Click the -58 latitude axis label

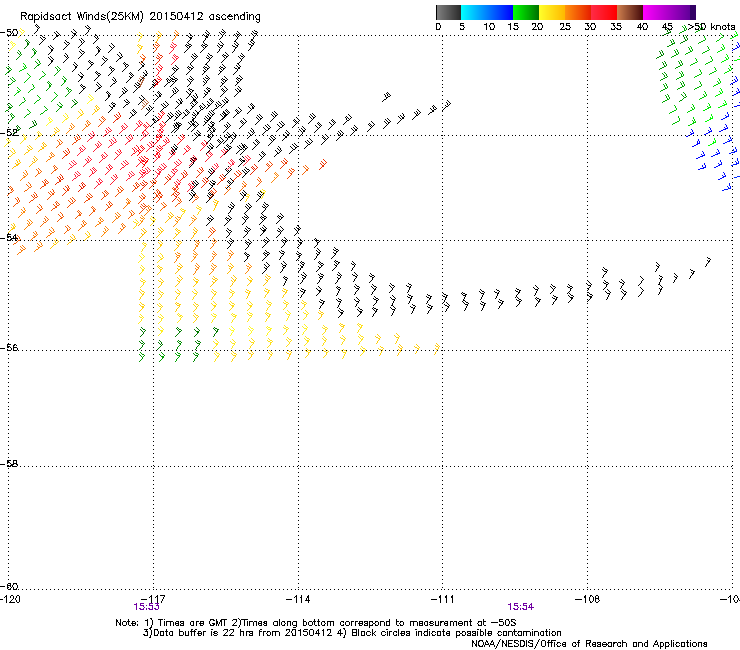pyautogui.click(x=9, y=464)
